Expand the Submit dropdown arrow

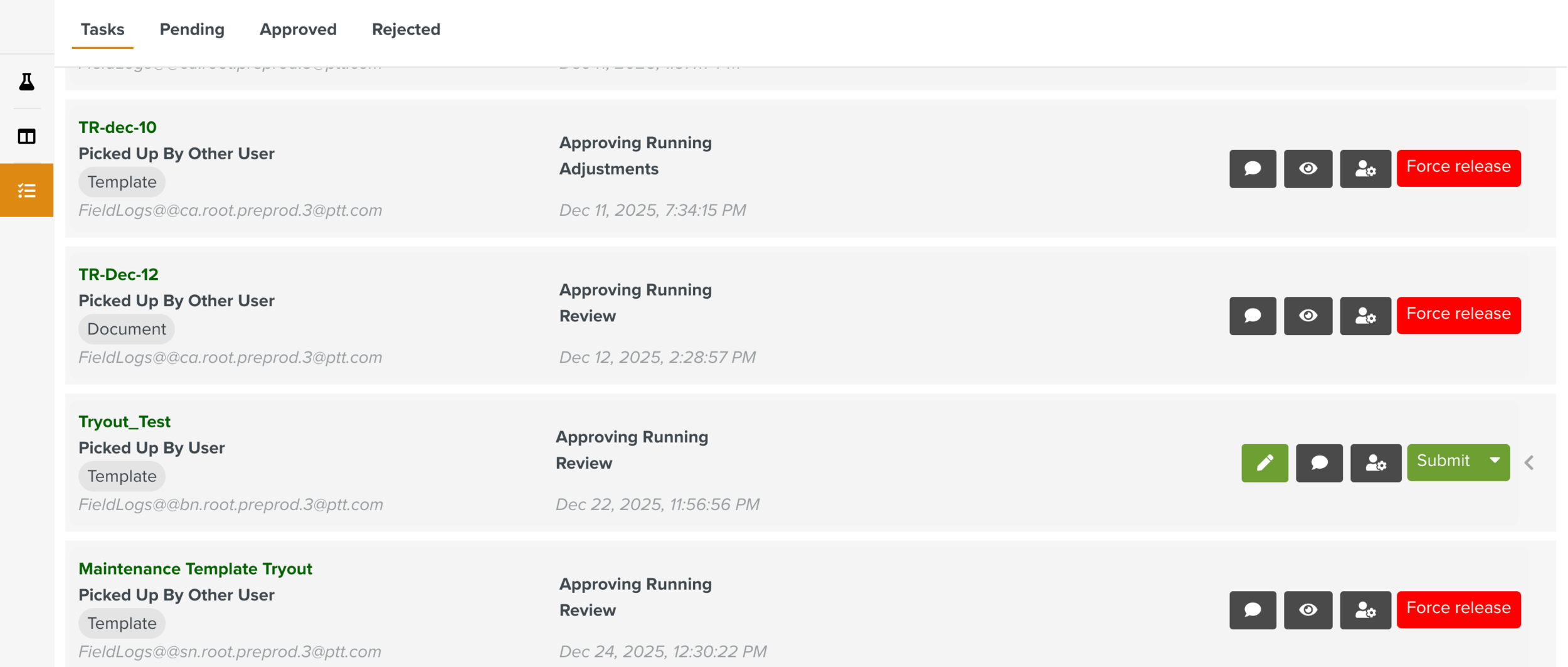(1495, 461)
